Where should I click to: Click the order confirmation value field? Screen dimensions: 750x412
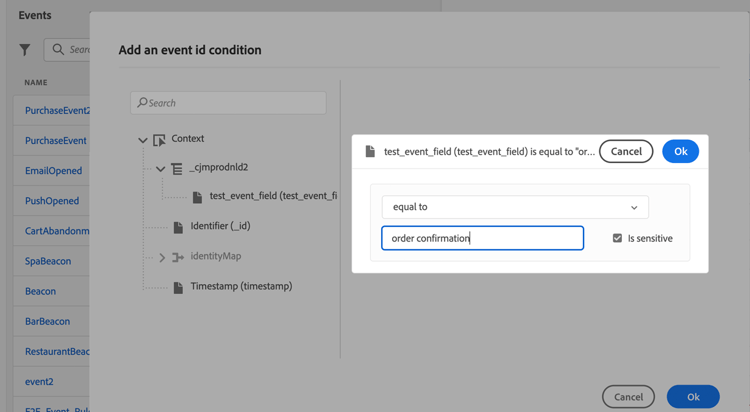coord(482,238)
